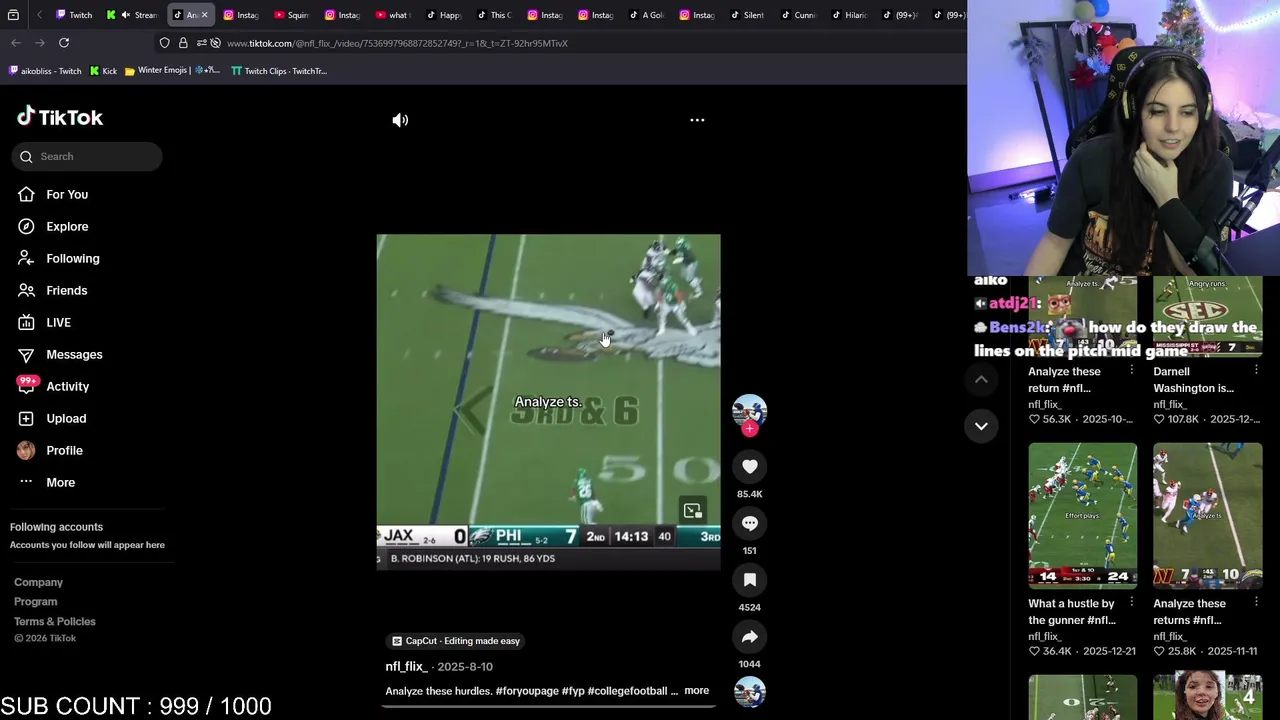Open the video three-dots options menu
Screen dimensions: 1280x720
pyautogui.click(x=697, y=120)
